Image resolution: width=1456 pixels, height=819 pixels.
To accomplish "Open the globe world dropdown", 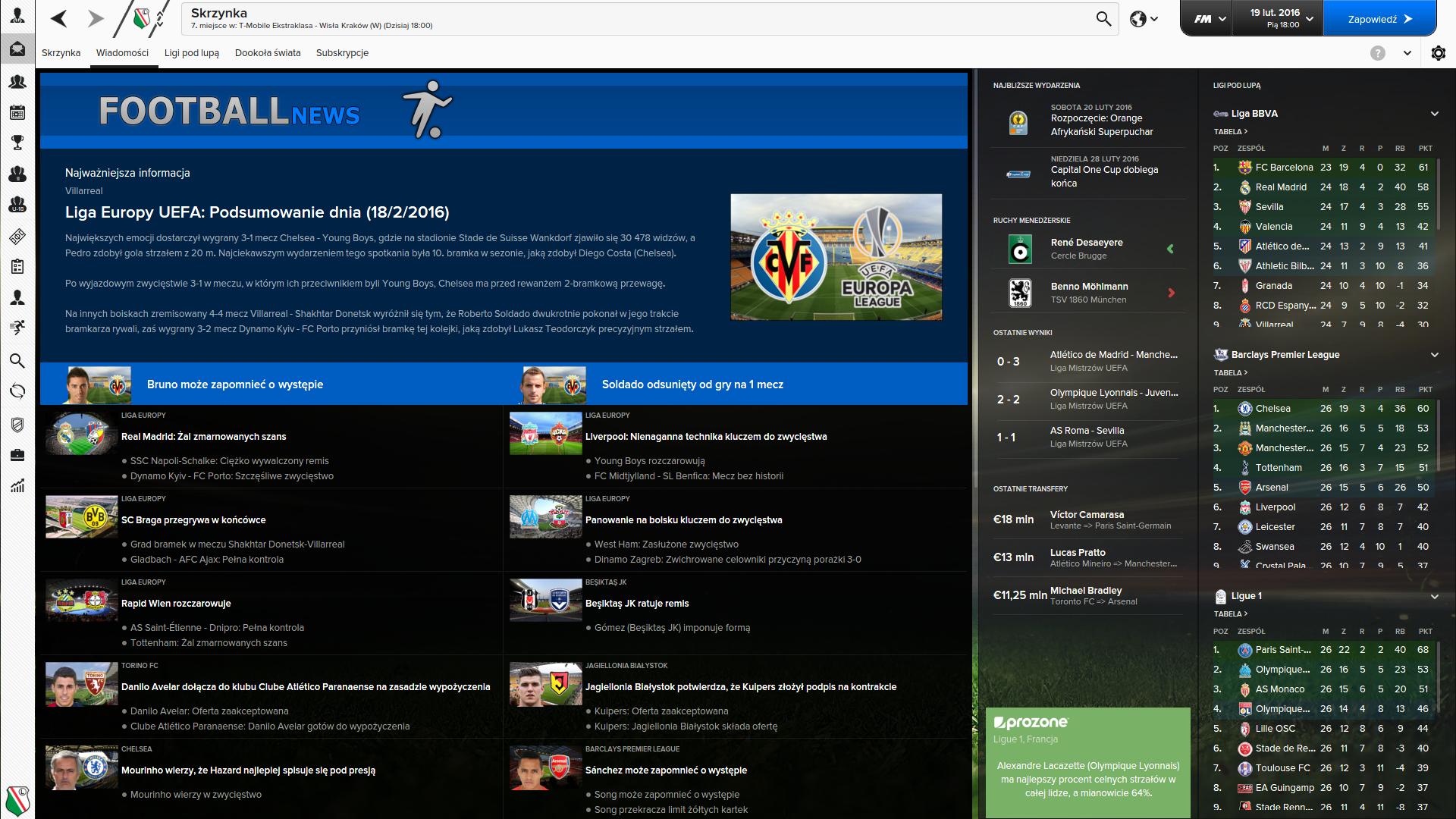I will 1144,19.
